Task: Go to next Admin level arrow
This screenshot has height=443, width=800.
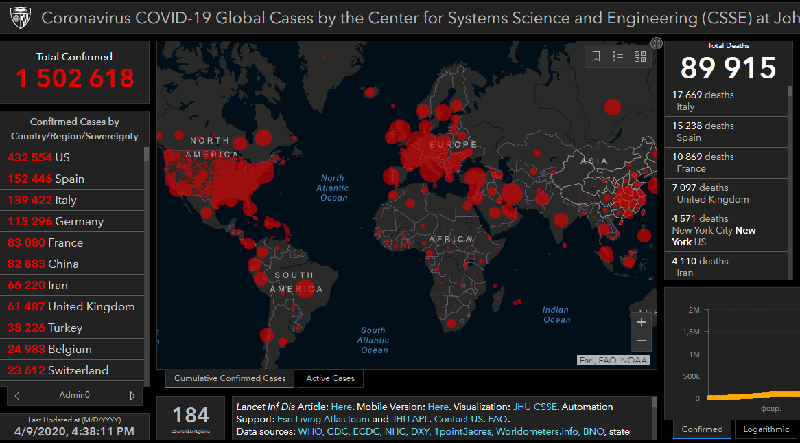Action: click(x=133, y=394)
